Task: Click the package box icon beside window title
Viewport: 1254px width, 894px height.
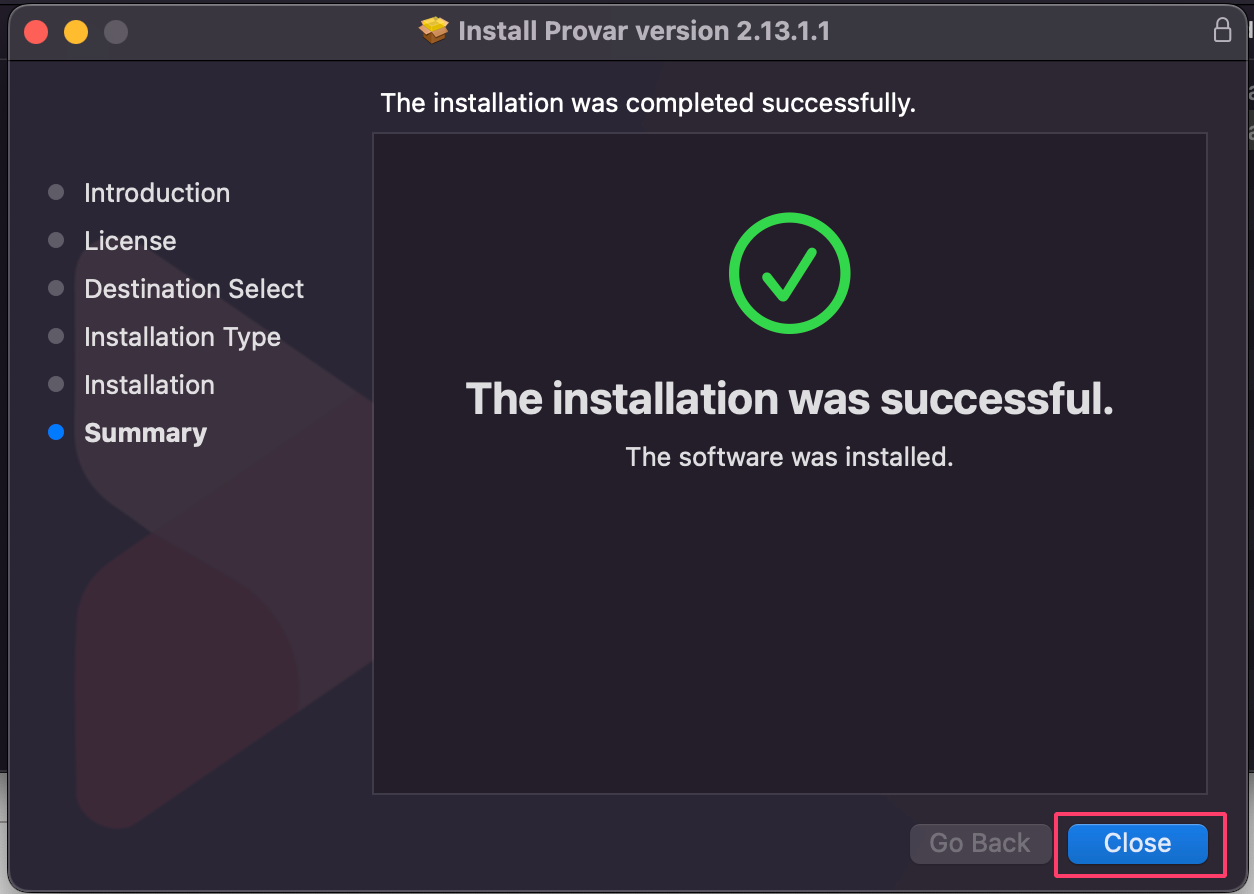Action: [434, 31]
